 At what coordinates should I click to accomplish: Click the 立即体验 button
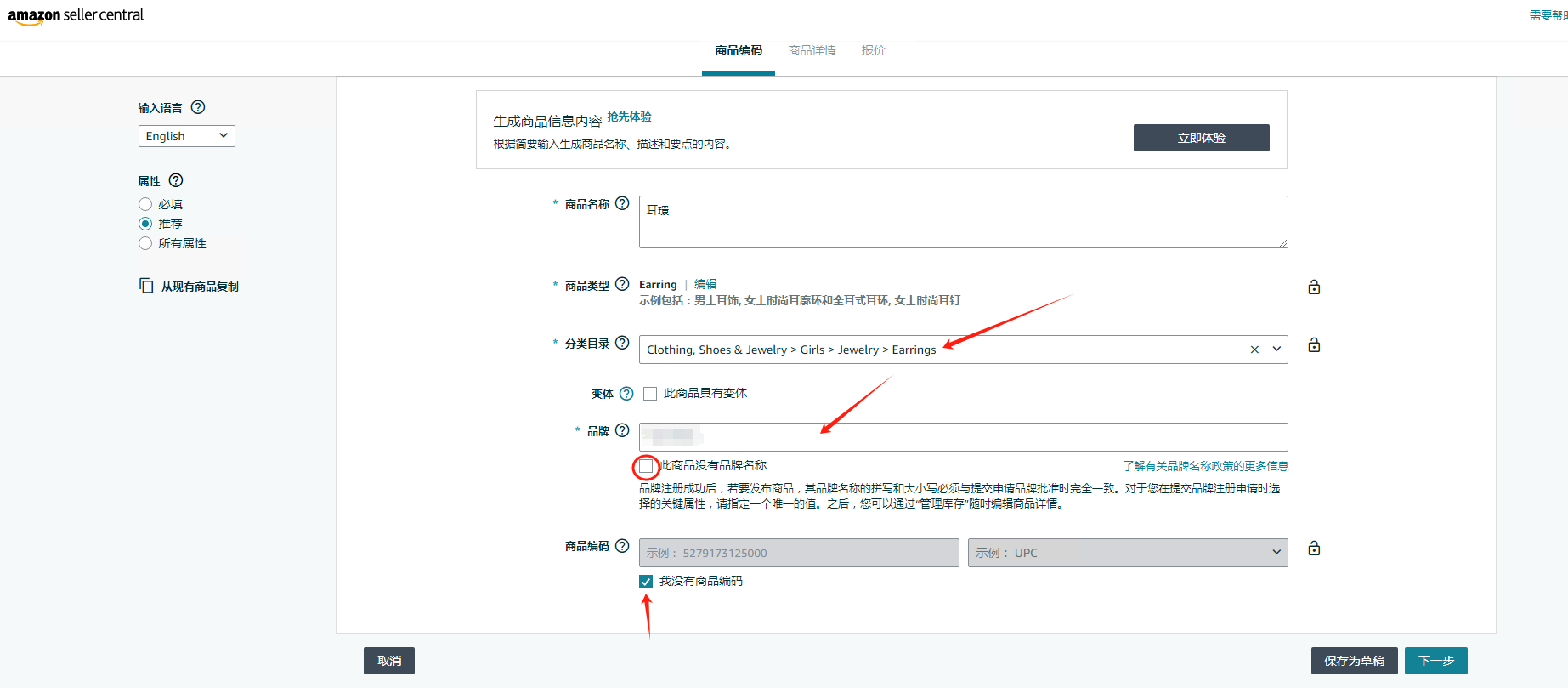coord(1202,138)
